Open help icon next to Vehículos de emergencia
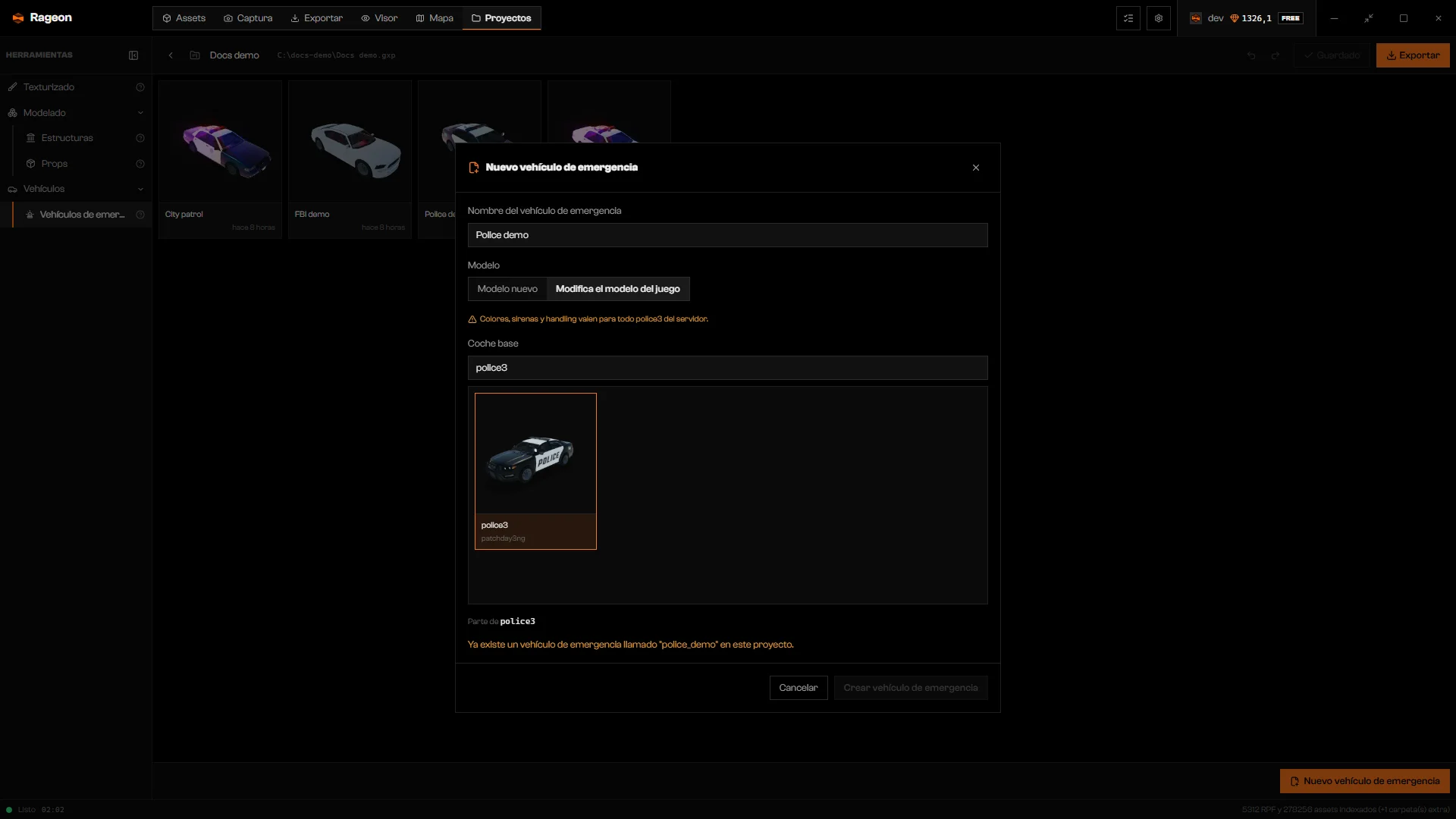This screenshot has width=1456, height=819. click(140, 215)
